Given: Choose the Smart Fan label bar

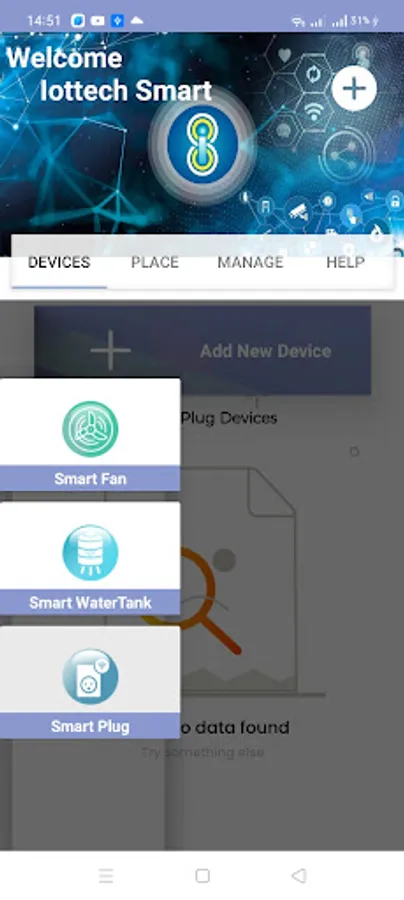Looking at the screenshot, I should 90,479.
